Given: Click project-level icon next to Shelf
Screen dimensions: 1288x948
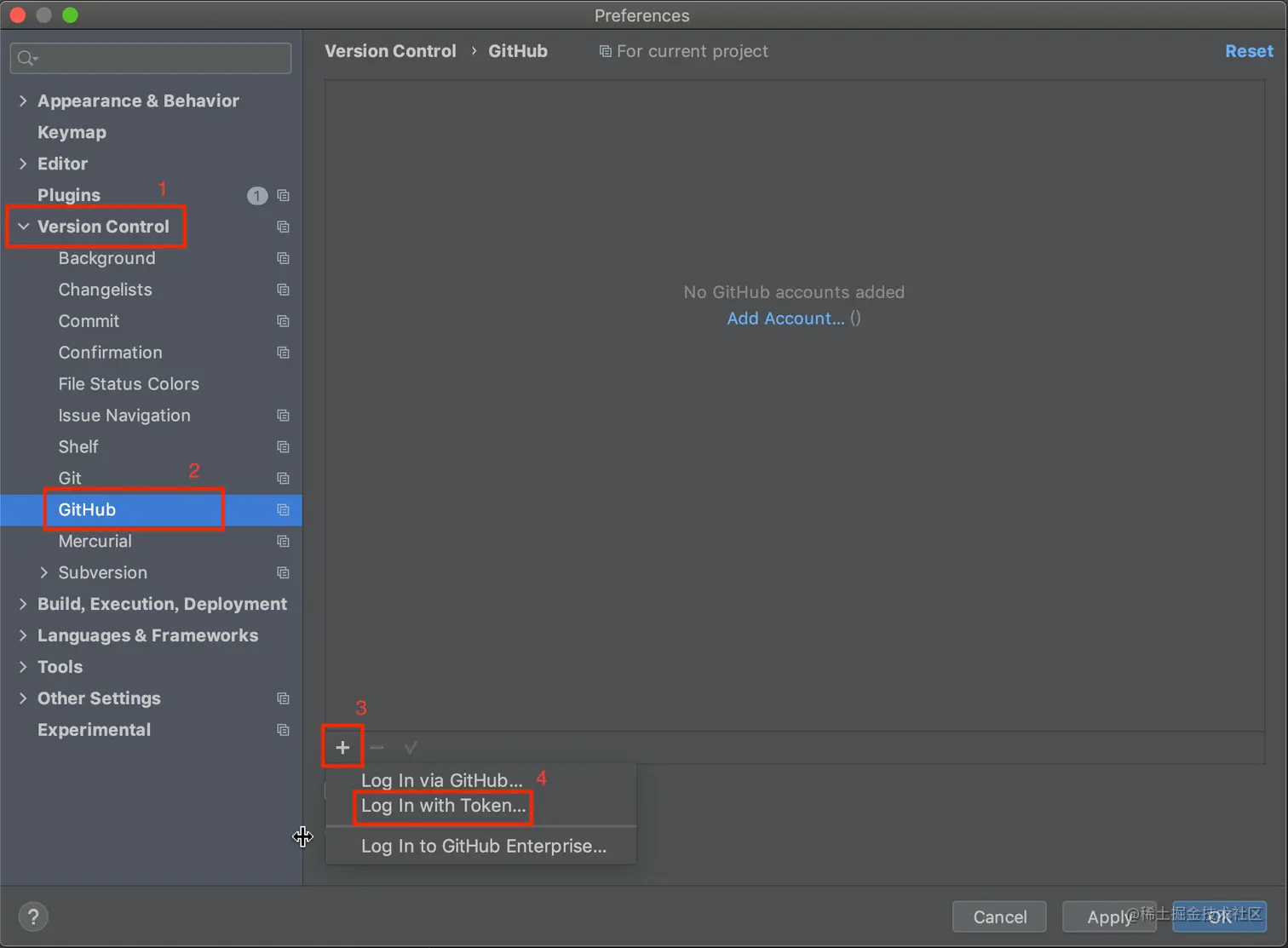Looking at the screenshot, I should (284, 447).
